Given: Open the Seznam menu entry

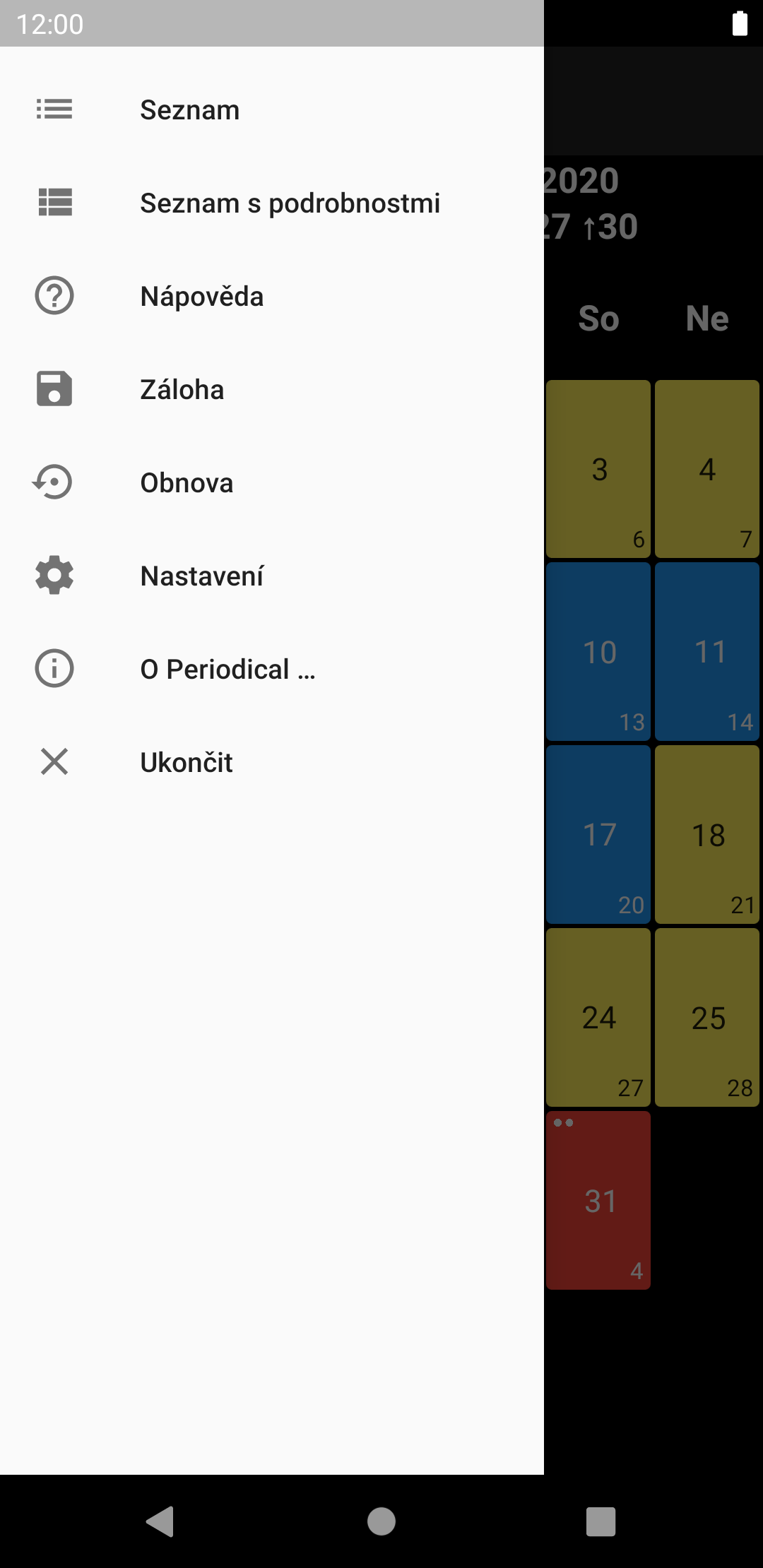Looking at the screenshot, I should click(x=190, y=110).
